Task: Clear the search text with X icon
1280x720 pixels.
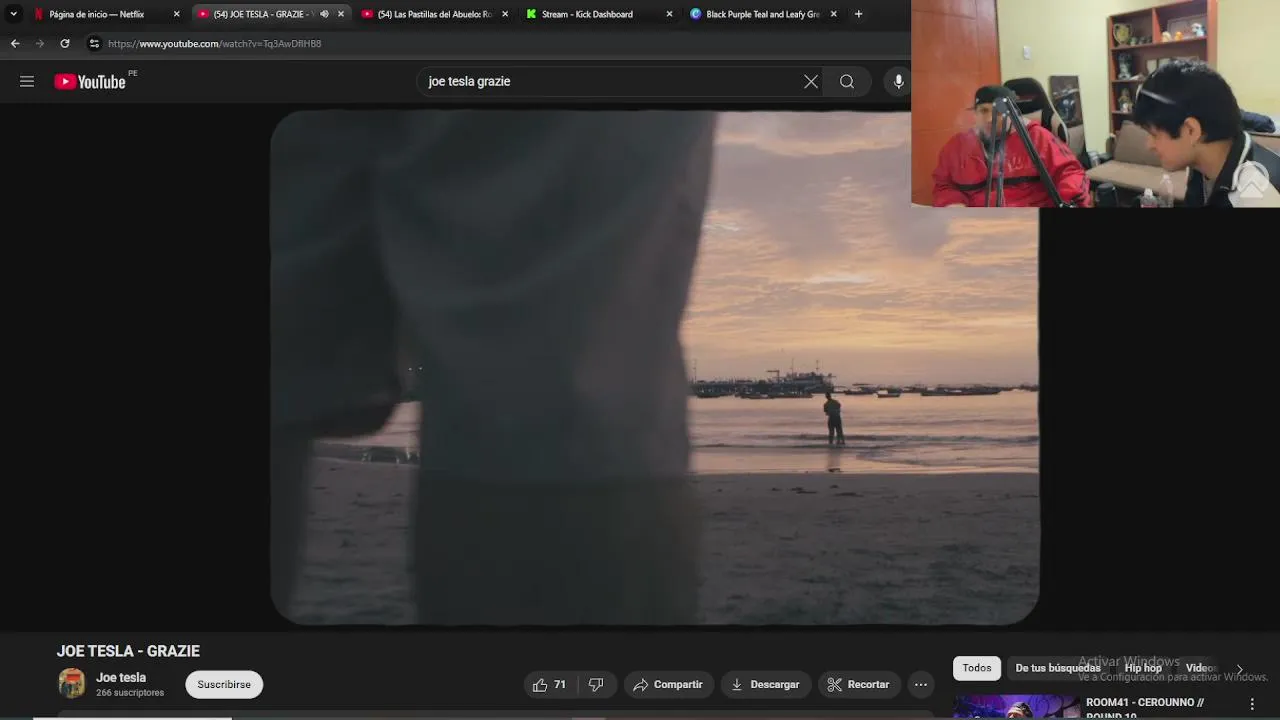Action: tap(811, 82)
